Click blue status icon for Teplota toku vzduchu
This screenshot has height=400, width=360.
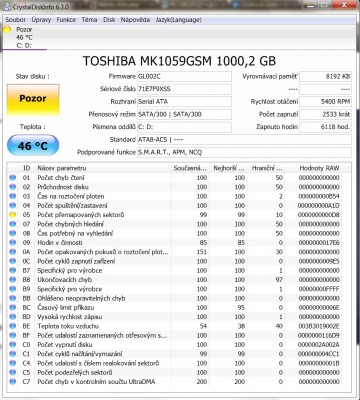[x=13, y=326]
